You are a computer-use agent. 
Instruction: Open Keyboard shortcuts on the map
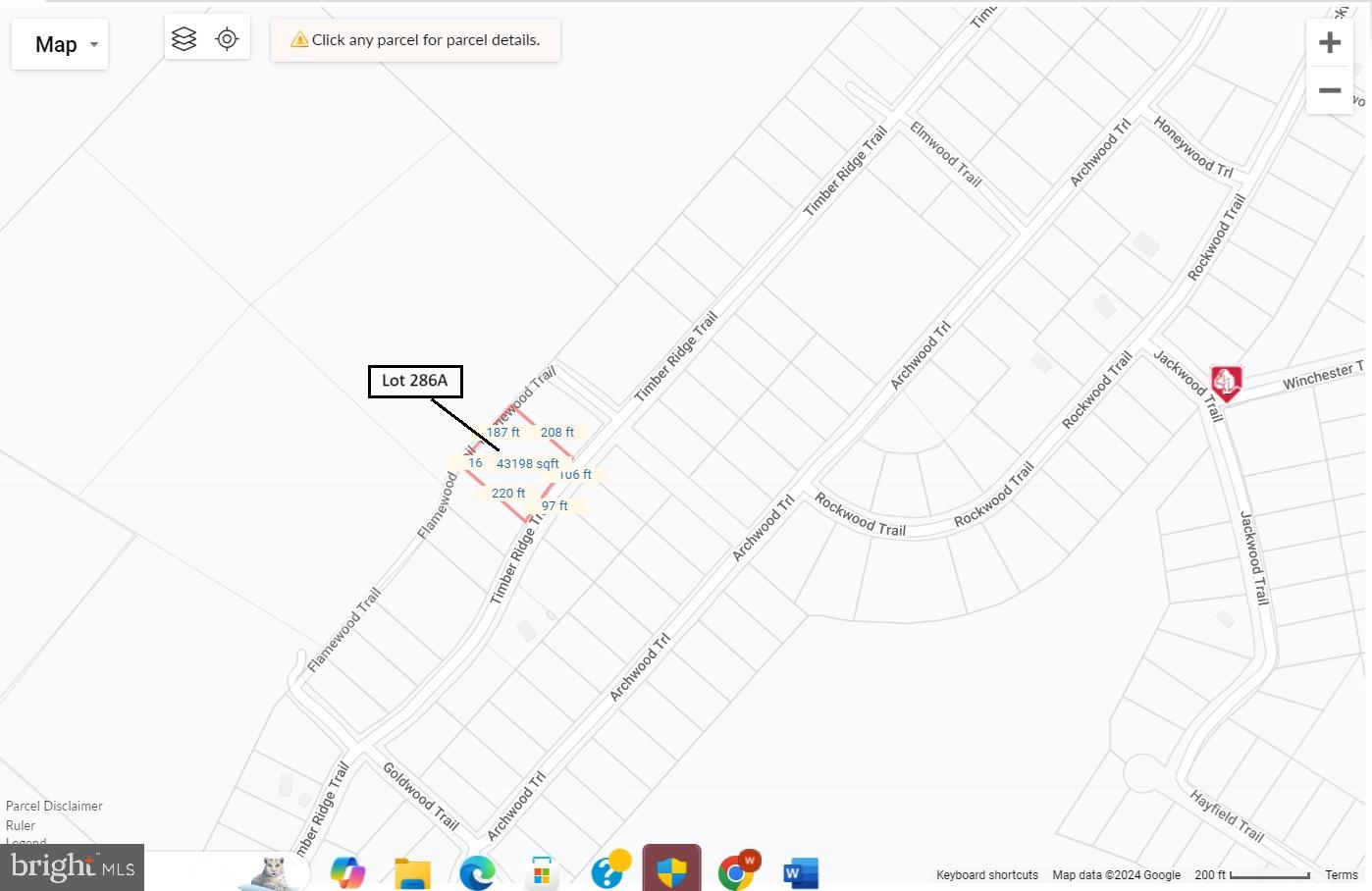pos(986,874)
